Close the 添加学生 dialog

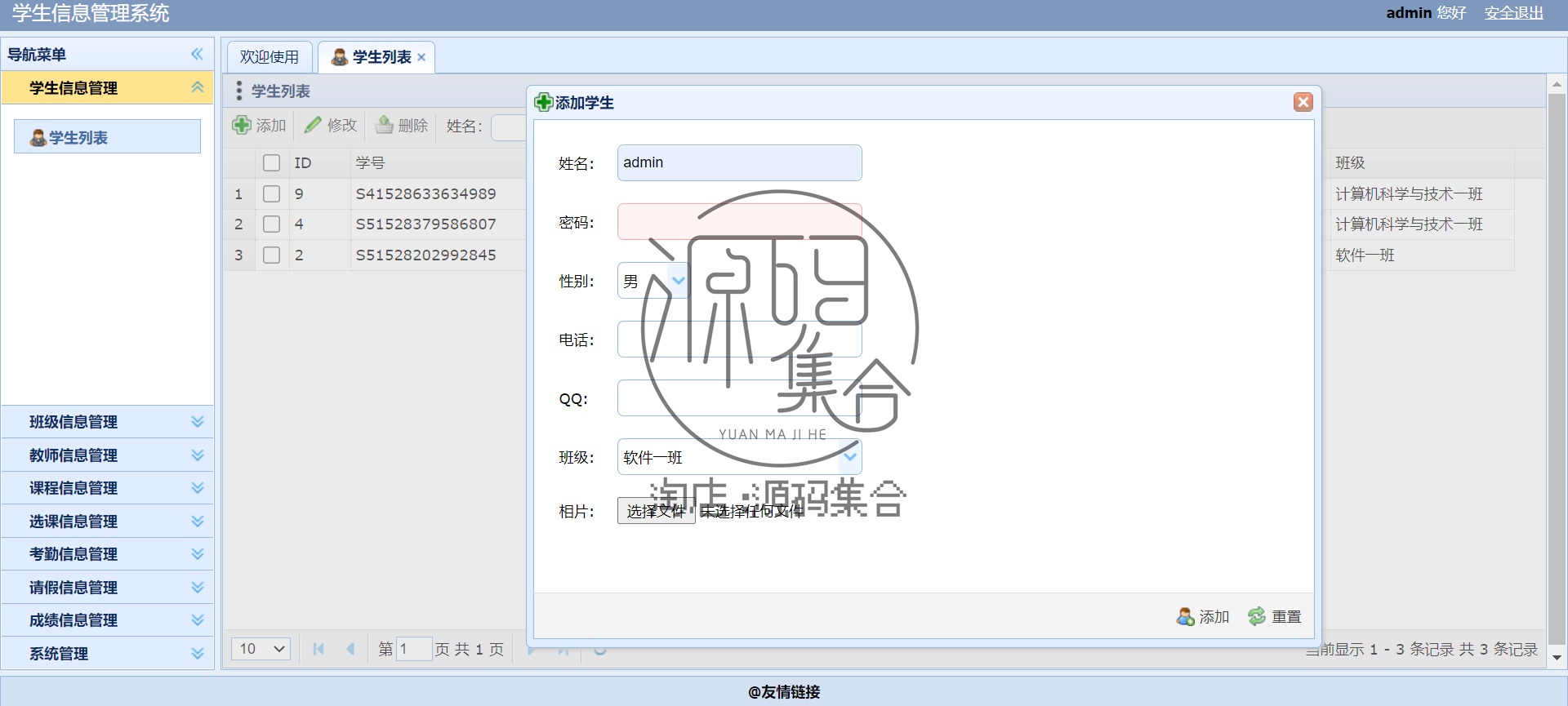tap(1303, 102)
